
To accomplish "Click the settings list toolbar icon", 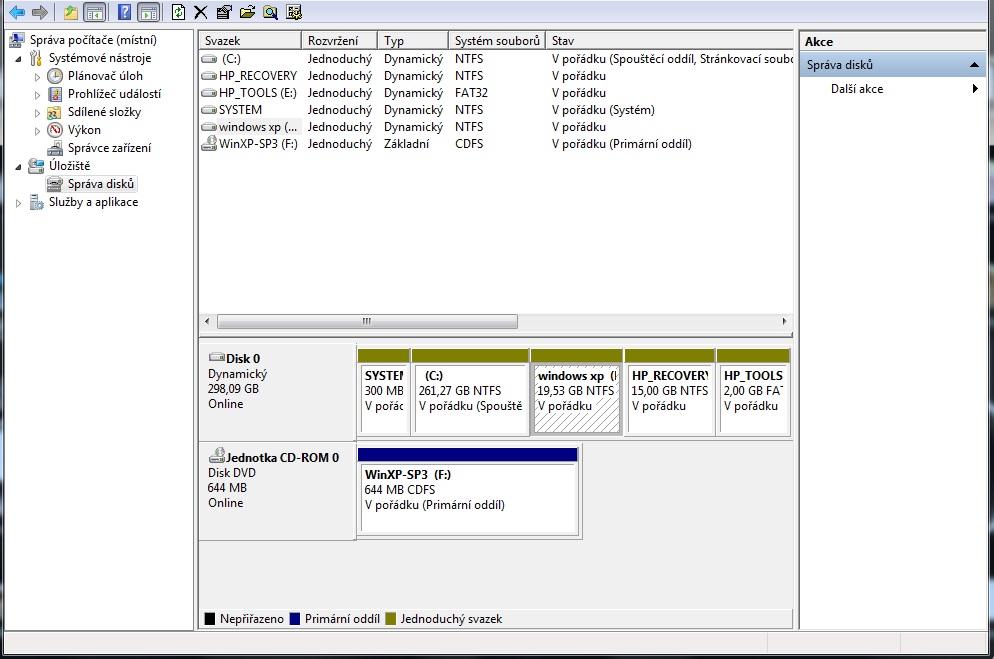I will [294, 12].
